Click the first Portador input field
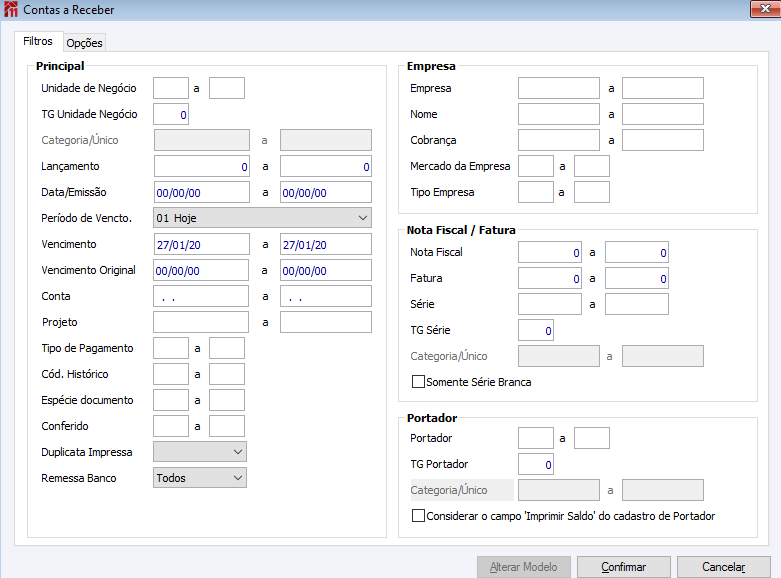This screenshot has width=781, height=578. pyautogui.click(x=535, y=438)
